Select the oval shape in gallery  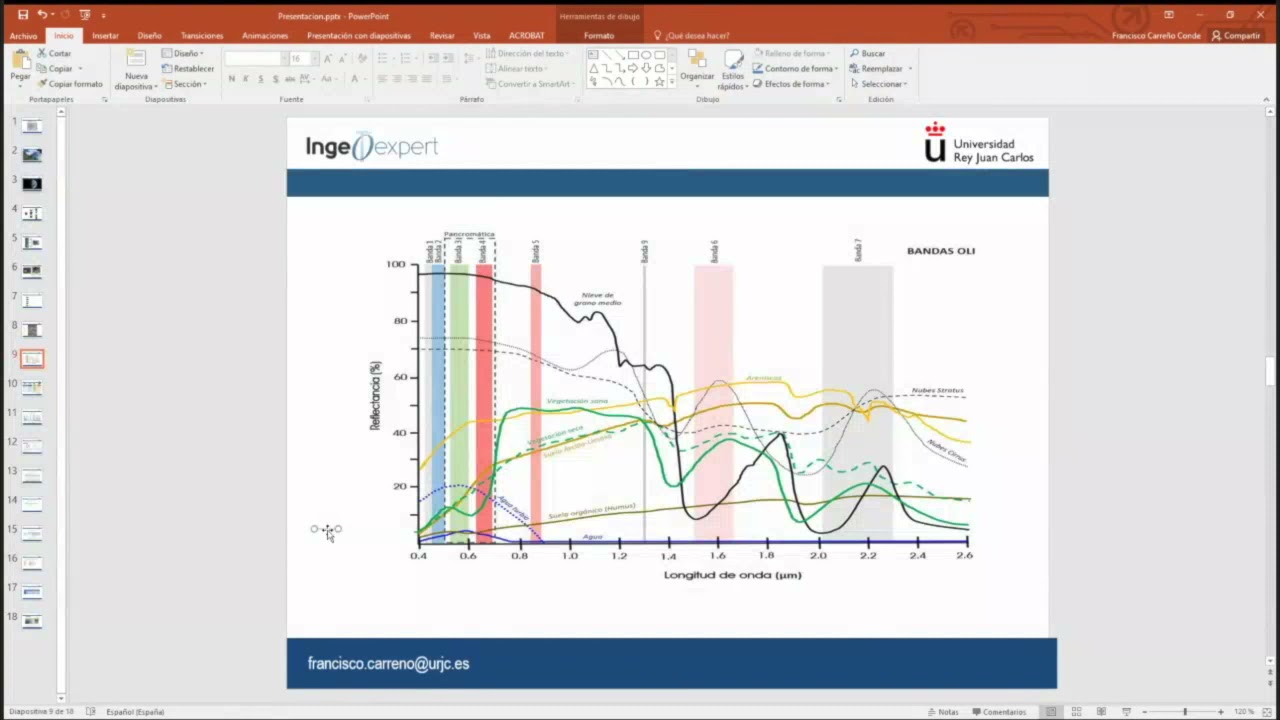[646, 55]
